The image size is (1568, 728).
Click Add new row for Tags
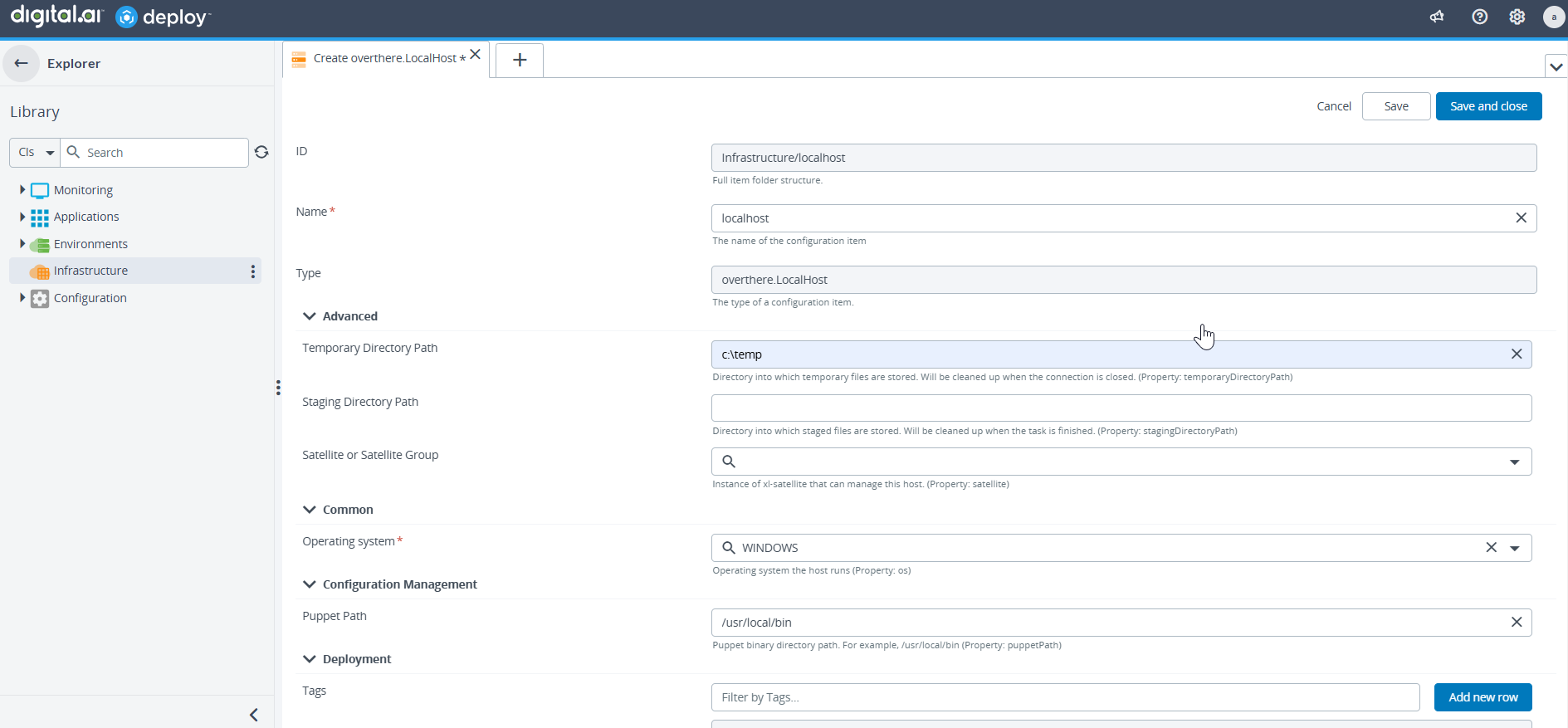1483,697
